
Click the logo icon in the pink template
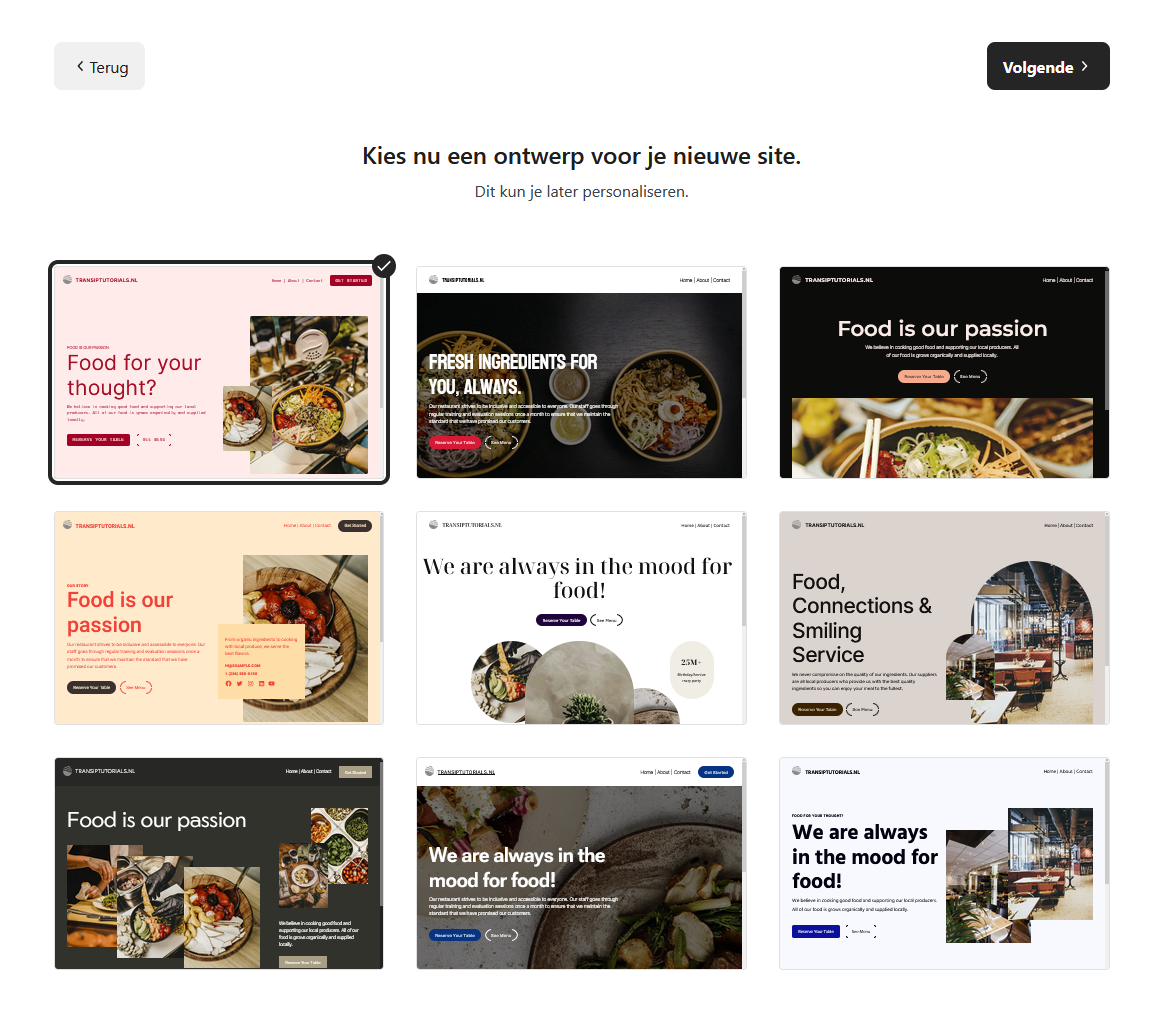pyautogui.click(x=68, y=280)
